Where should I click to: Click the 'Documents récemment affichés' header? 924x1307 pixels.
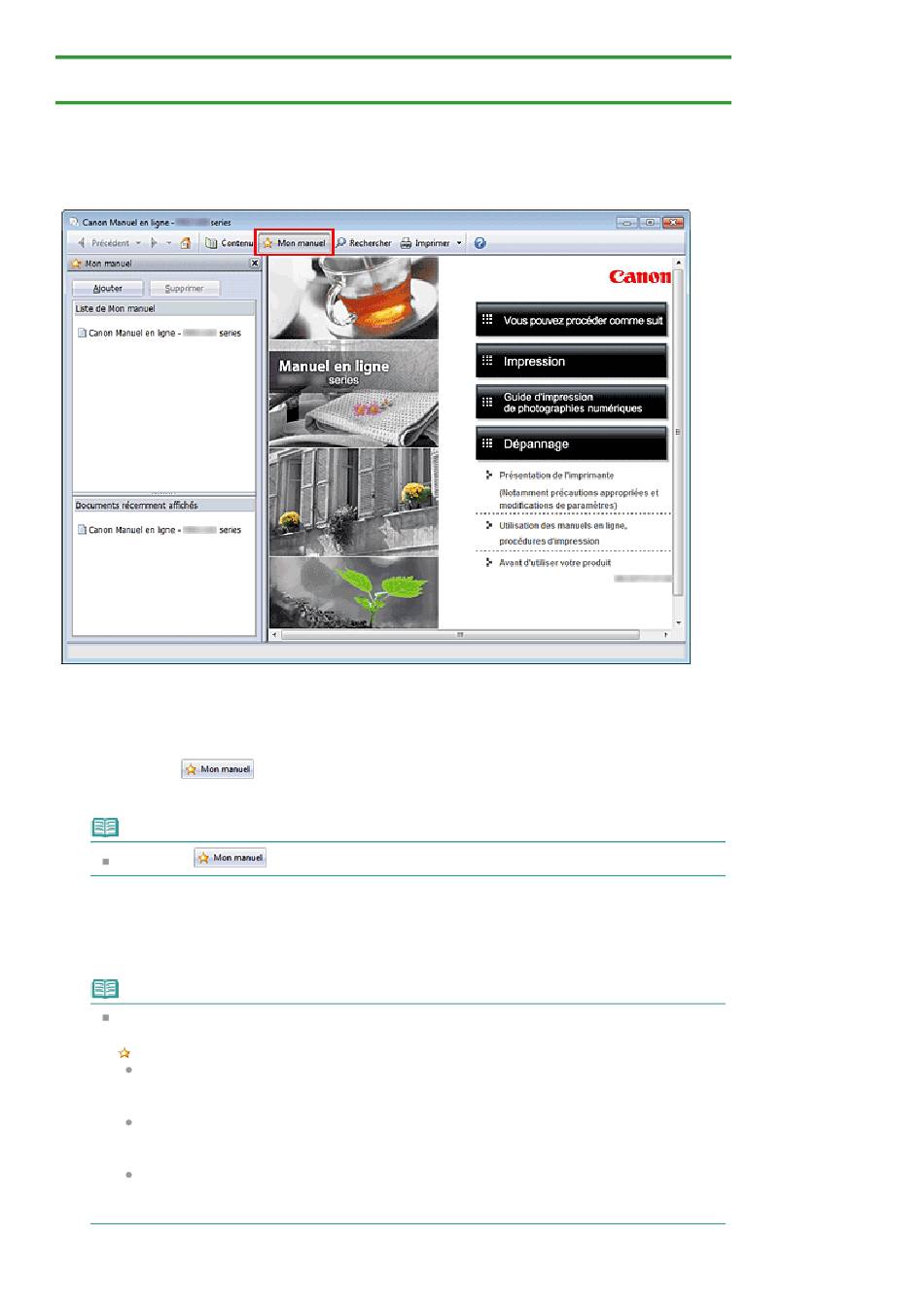(164, 506)
